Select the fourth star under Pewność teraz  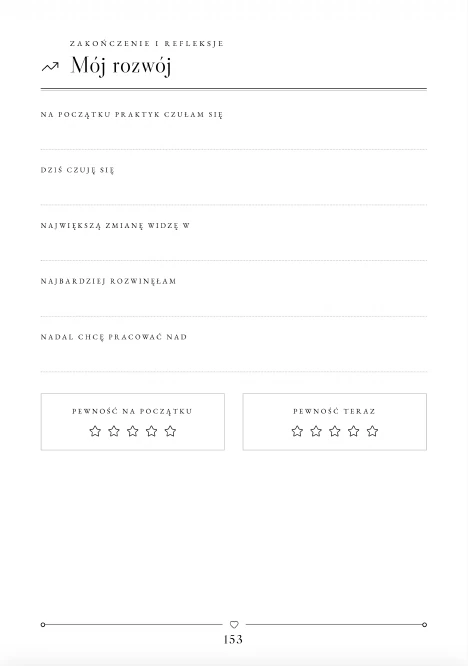pyautogui.click(x=353, y=431)
